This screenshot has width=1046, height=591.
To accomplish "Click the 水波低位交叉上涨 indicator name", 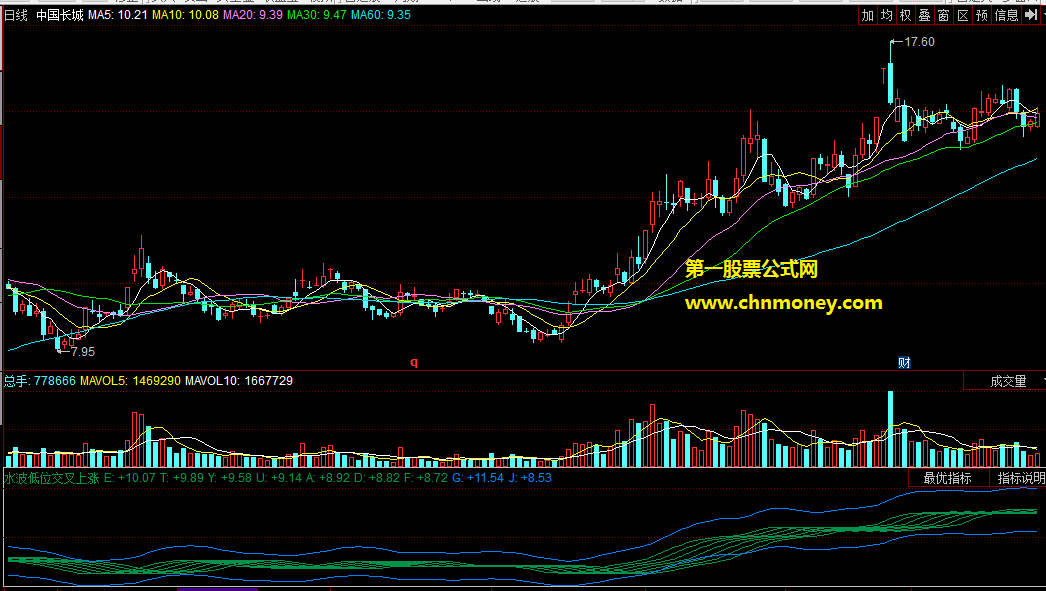I will (x=52, y=478).
